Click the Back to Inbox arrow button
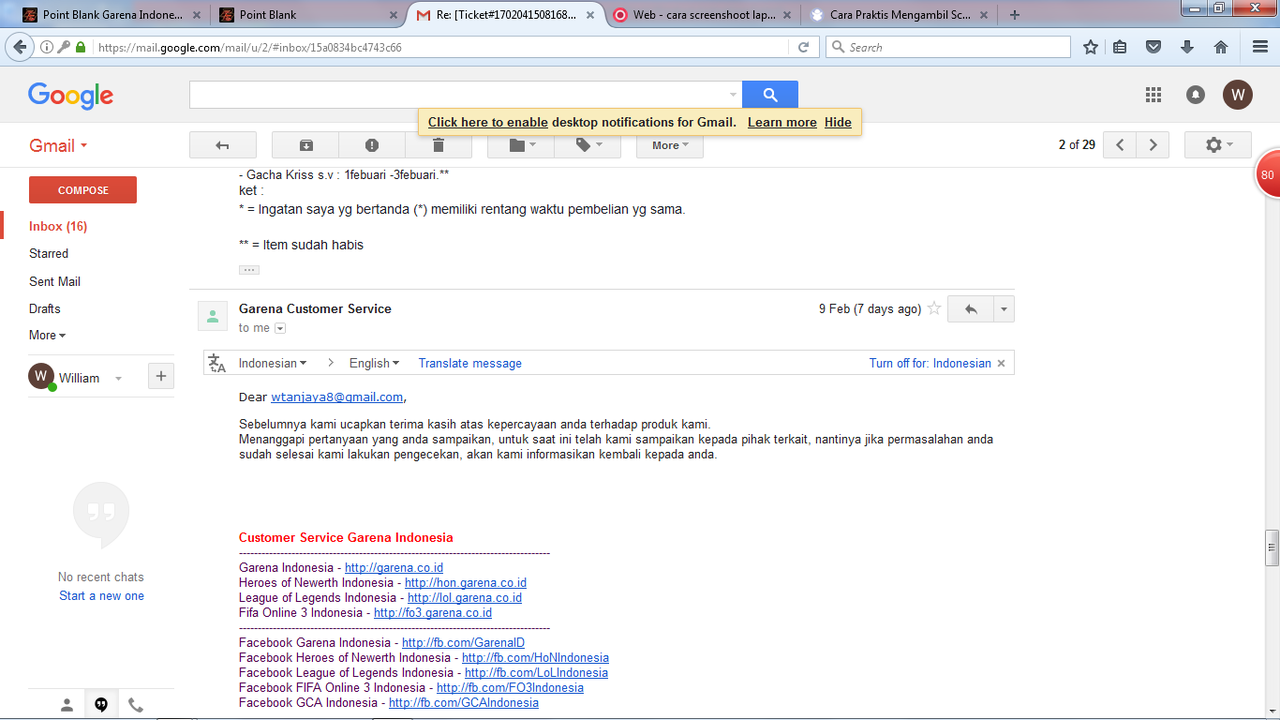Viewport: 1280px width, 720px height. point(223,145)
